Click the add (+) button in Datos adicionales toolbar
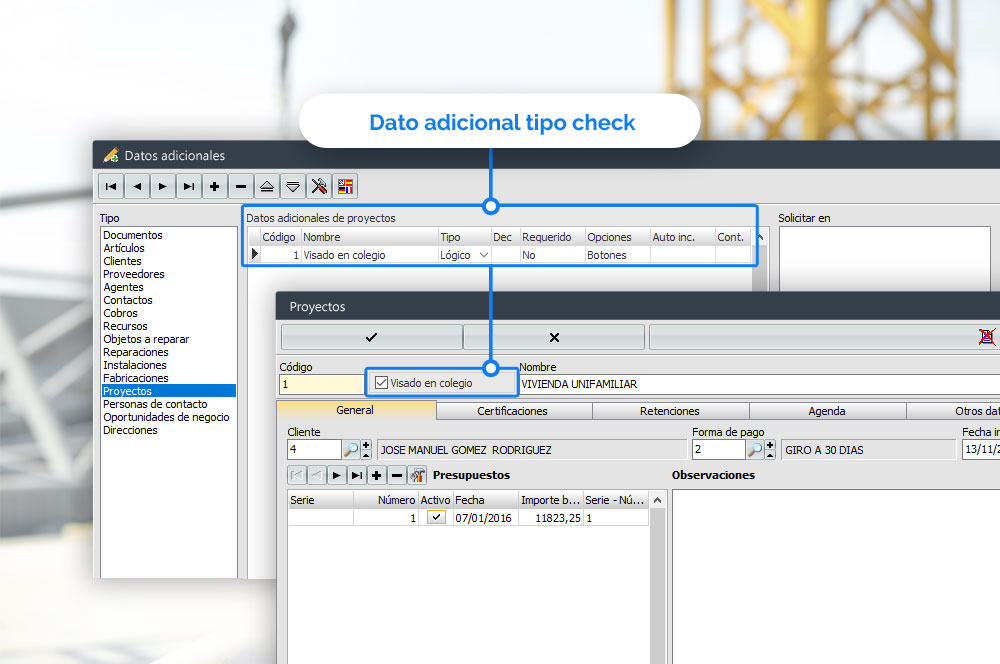The image size is (1000, 664). coord(215,186)
